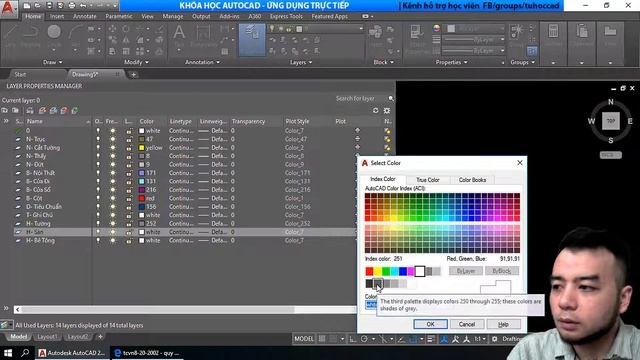
Task: Toggle On lightbulb for layer N- Trục
Action: (x=98, y=139)
